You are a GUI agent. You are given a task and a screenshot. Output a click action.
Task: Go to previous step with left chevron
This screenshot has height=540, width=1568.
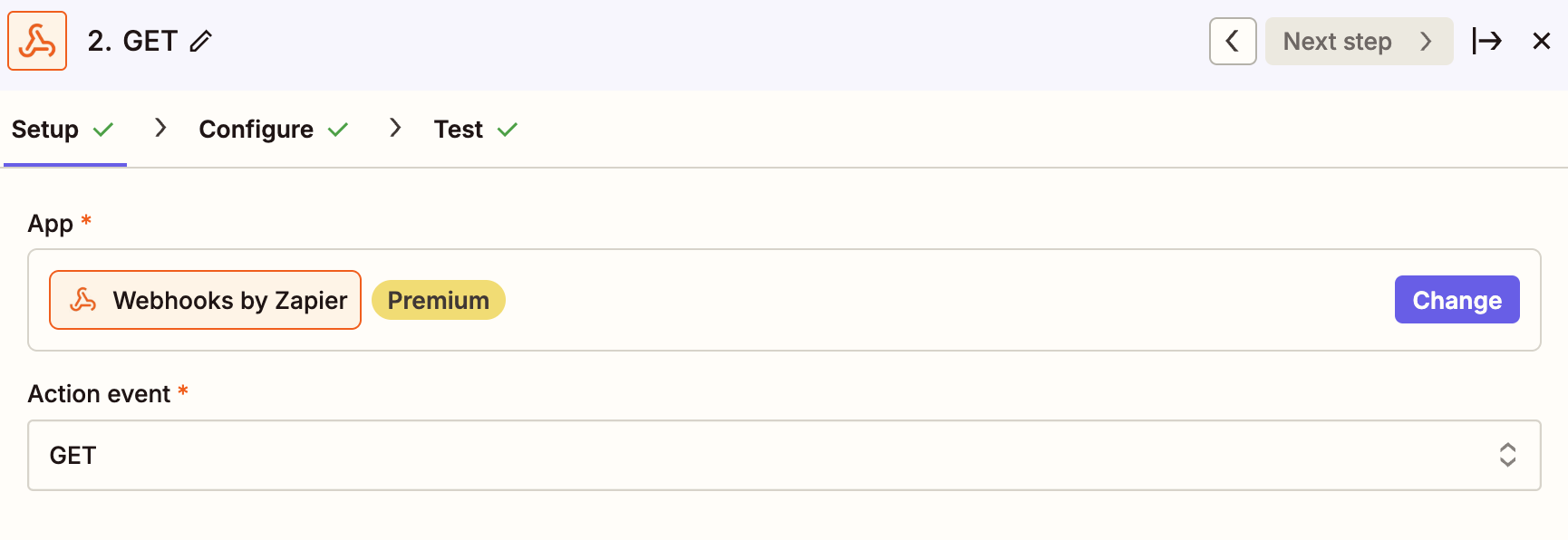(x=1232, y=41)
